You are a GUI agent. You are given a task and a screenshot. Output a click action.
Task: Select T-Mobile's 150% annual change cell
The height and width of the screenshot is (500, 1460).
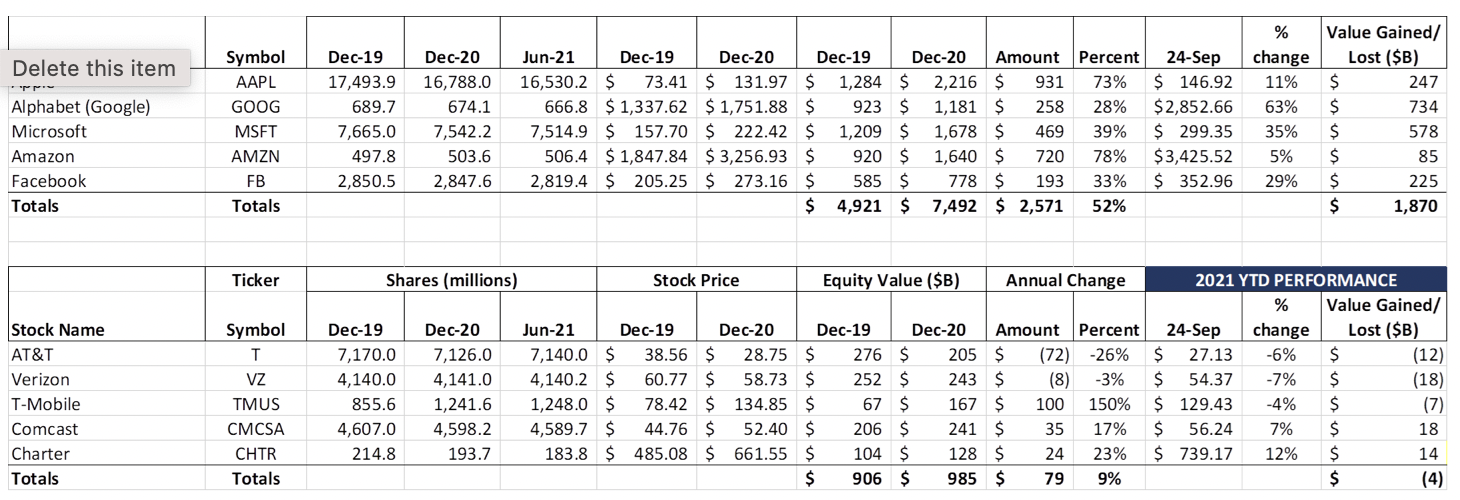pyautogui.click(x=1110, y=404)
